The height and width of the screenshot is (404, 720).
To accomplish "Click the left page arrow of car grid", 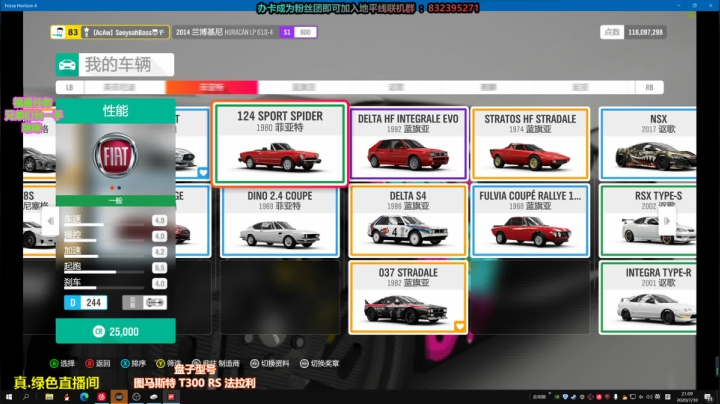I will (50, 221).
